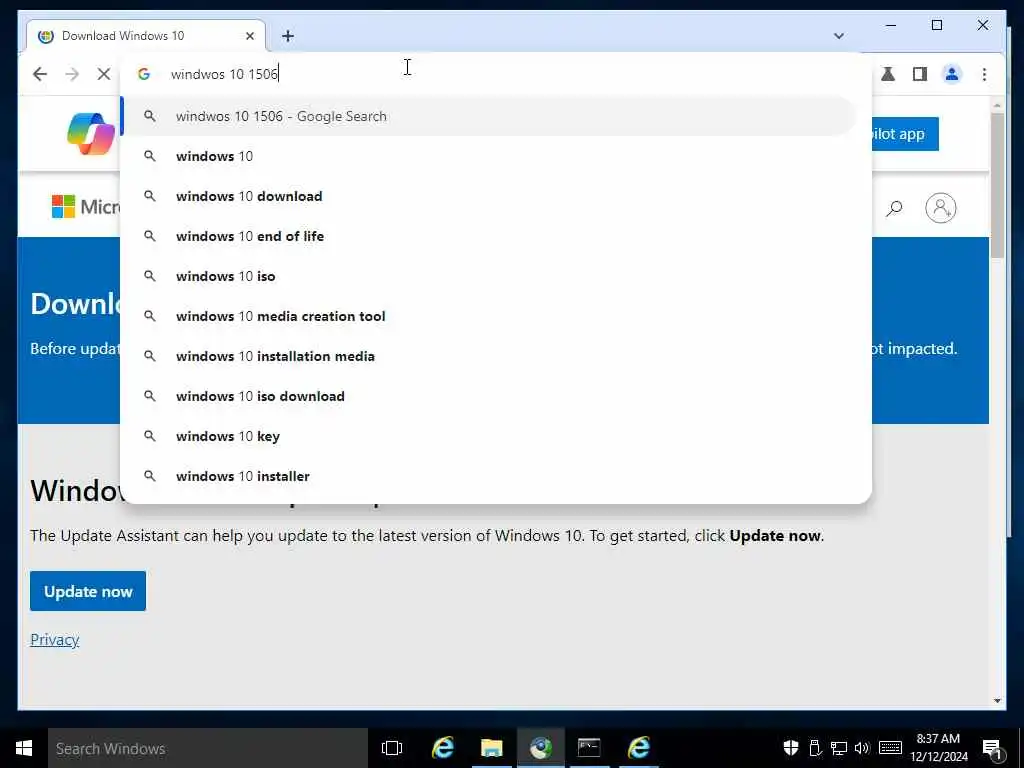The image size is (1024, 768).
Task: Pick 'windows 10 iso' suggestion
Action: [488, 276]
